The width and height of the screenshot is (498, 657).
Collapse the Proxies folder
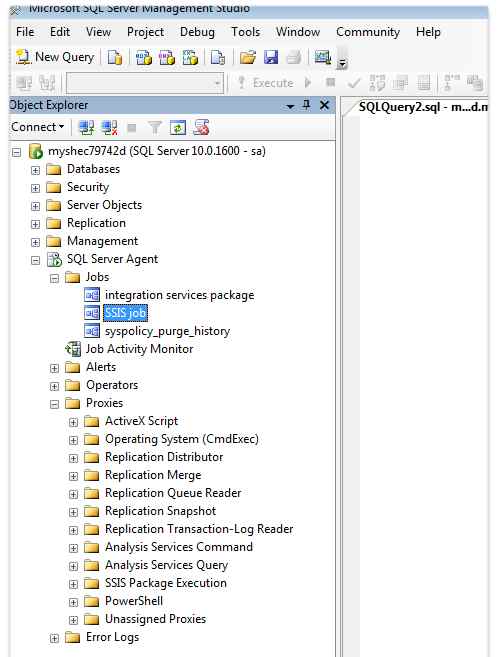[x=54, y=404]
